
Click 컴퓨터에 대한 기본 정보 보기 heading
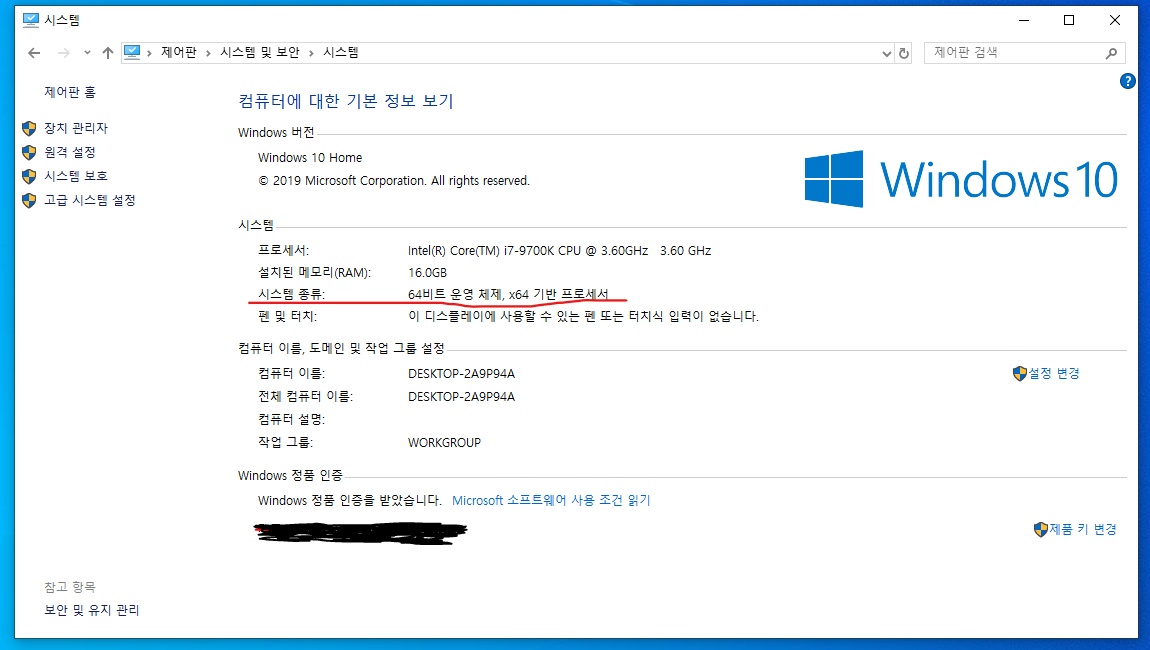click(x=346, y=101)
